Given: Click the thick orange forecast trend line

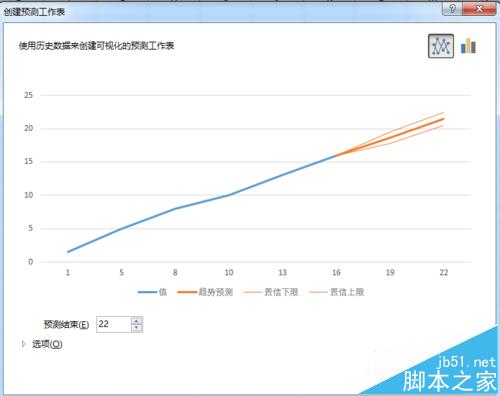Looking at the screenshot, I should click(390, 137).
